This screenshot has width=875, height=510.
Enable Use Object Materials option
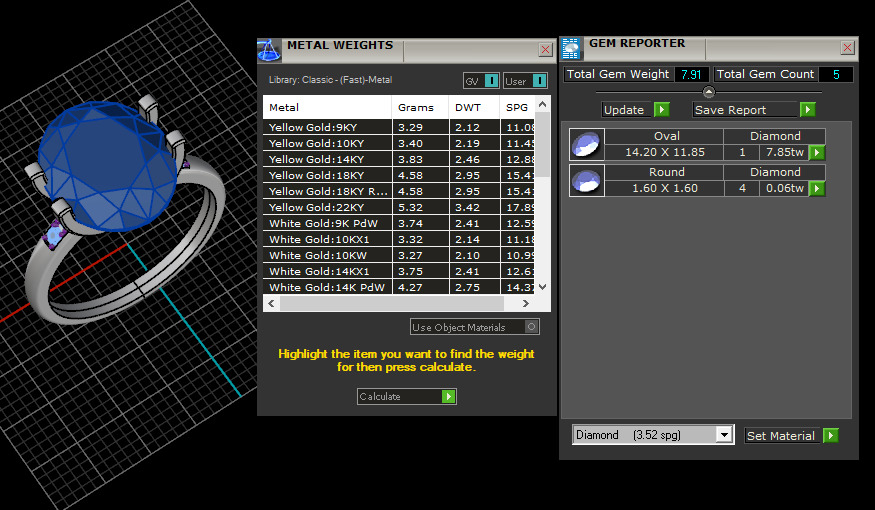point(532,327)
